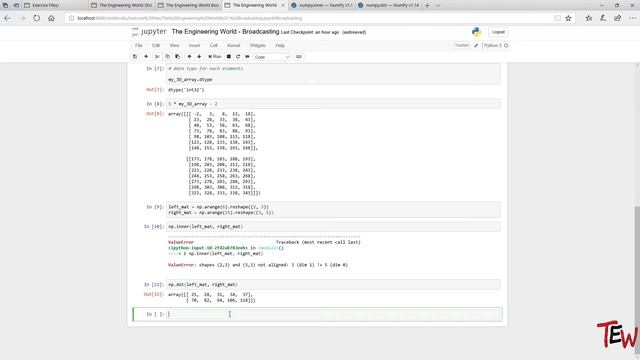
Task: Expand the tab preview chevron
Action: 438,5
